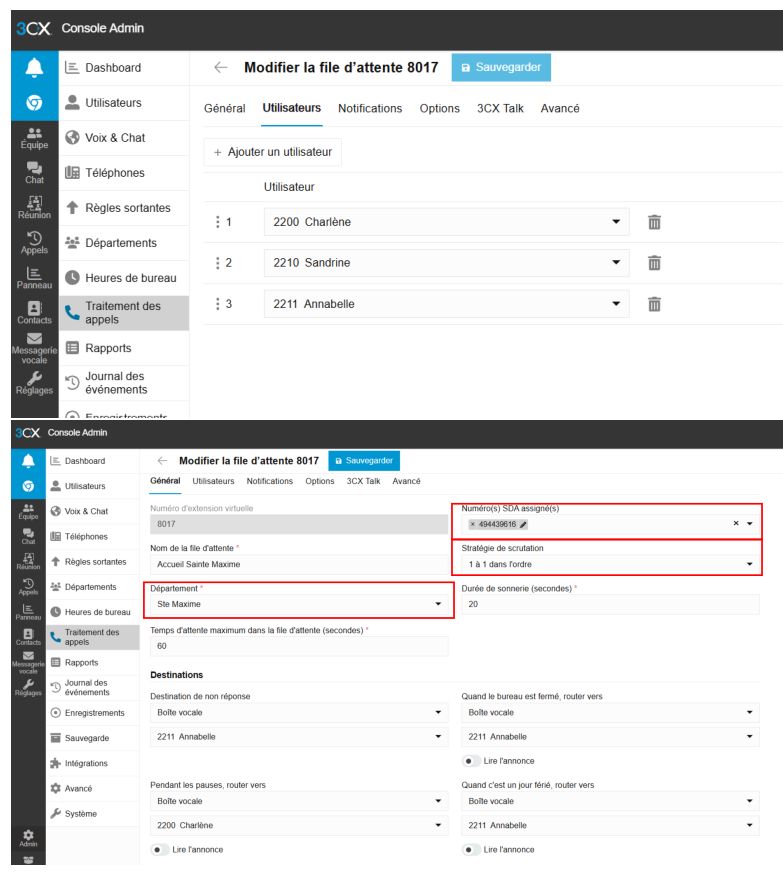Open Départements menu in top console
The image size is (783, 884).
[x=124, y=243]
